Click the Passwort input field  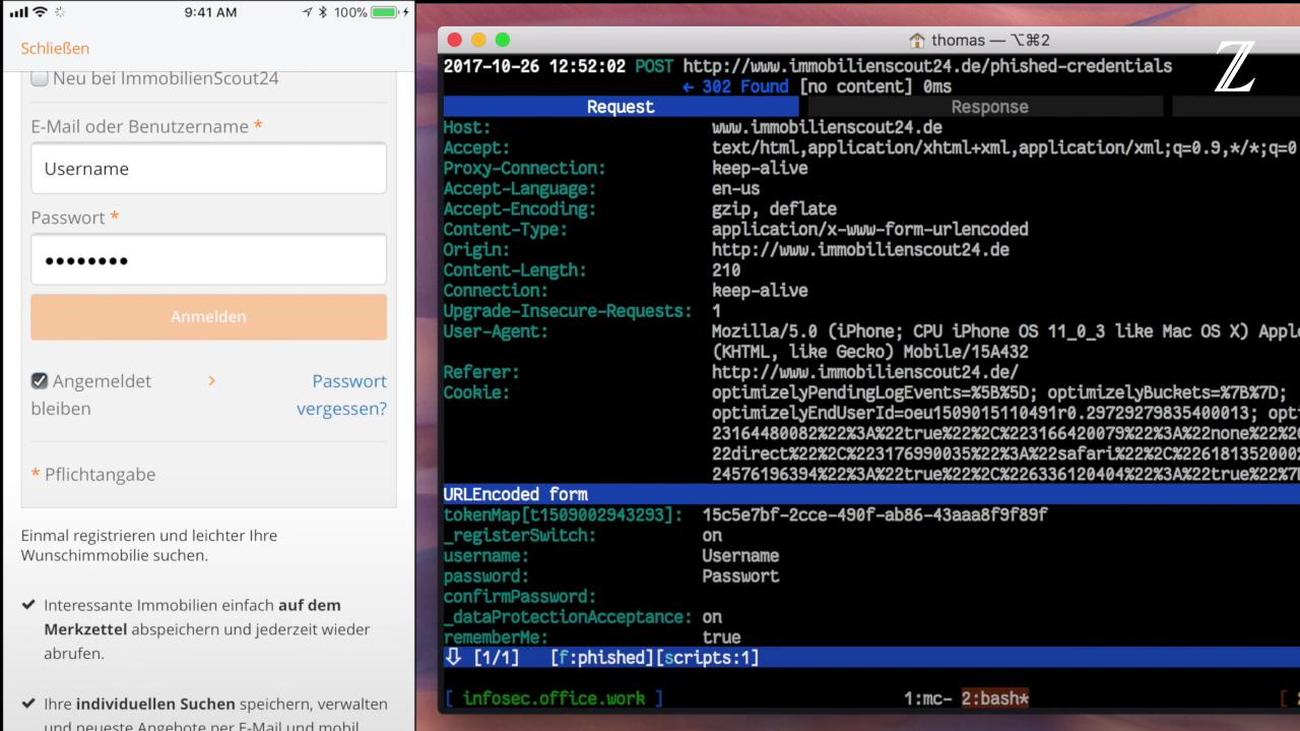point(208,260)
